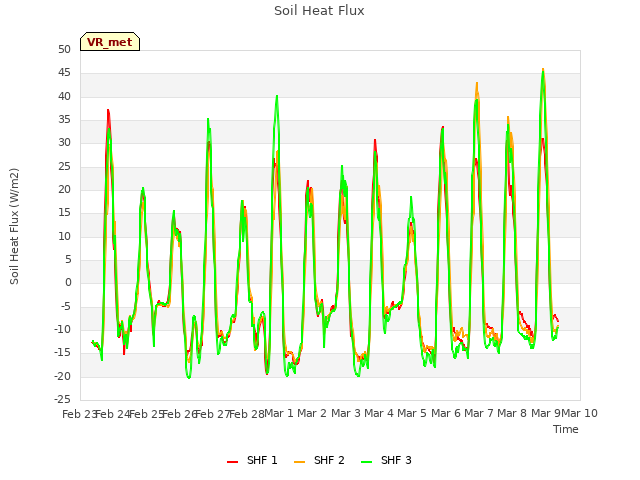Click the -25 y-axis tick label
The width and height of the screenshot is (640, 480).
click(62, 399)
